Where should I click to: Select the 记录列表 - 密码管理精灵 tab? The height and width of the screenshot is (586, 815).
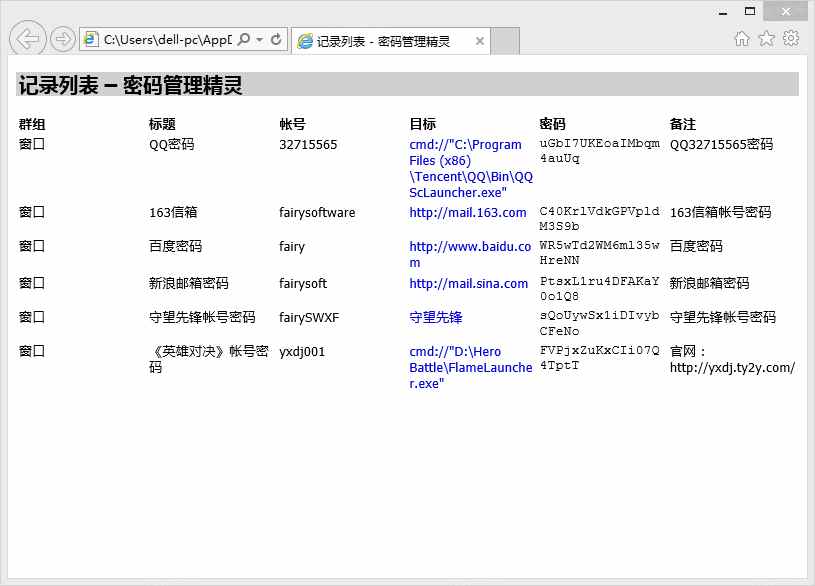pos(390,41)
